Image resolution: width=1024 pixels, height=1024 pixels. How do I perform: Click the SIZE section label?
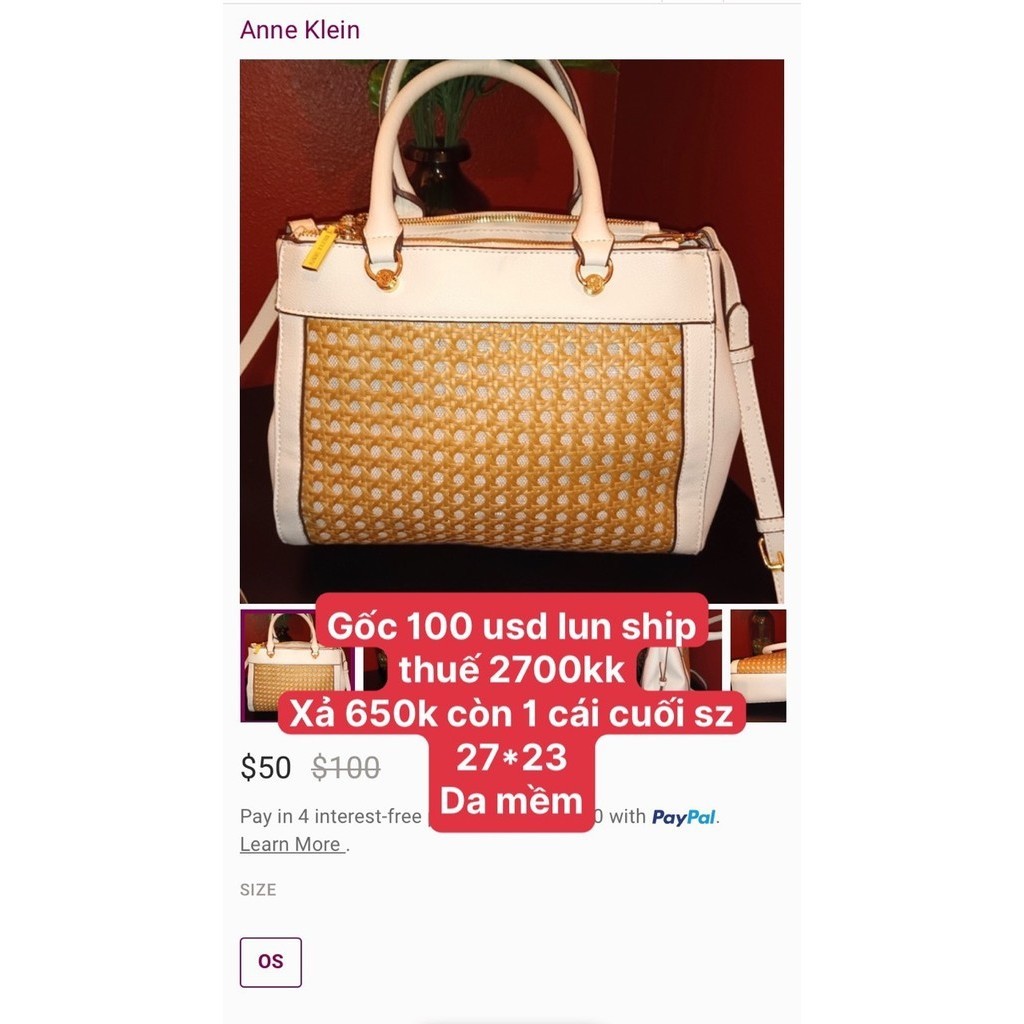coord(258,889)
